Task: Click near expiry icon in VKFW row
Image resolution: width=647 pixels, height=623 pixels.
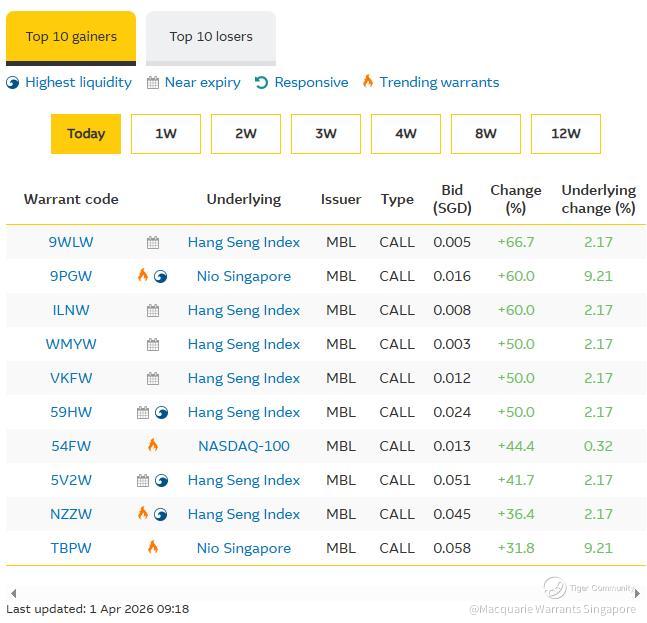Action: [153, 378]
